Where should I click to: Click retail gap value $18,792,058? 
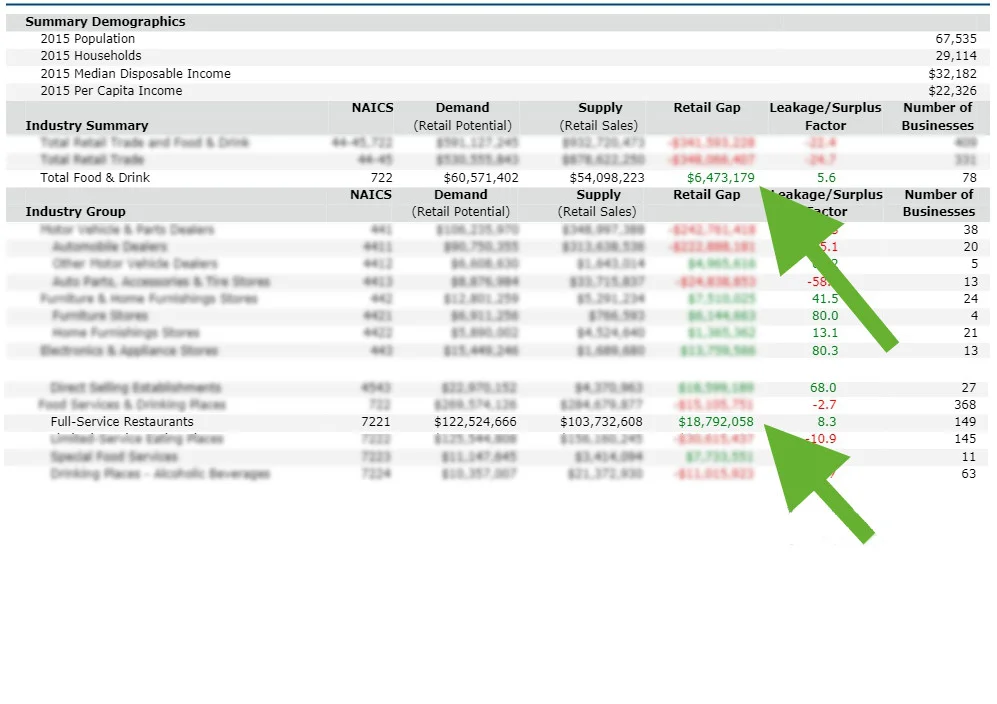pos(716,422)
